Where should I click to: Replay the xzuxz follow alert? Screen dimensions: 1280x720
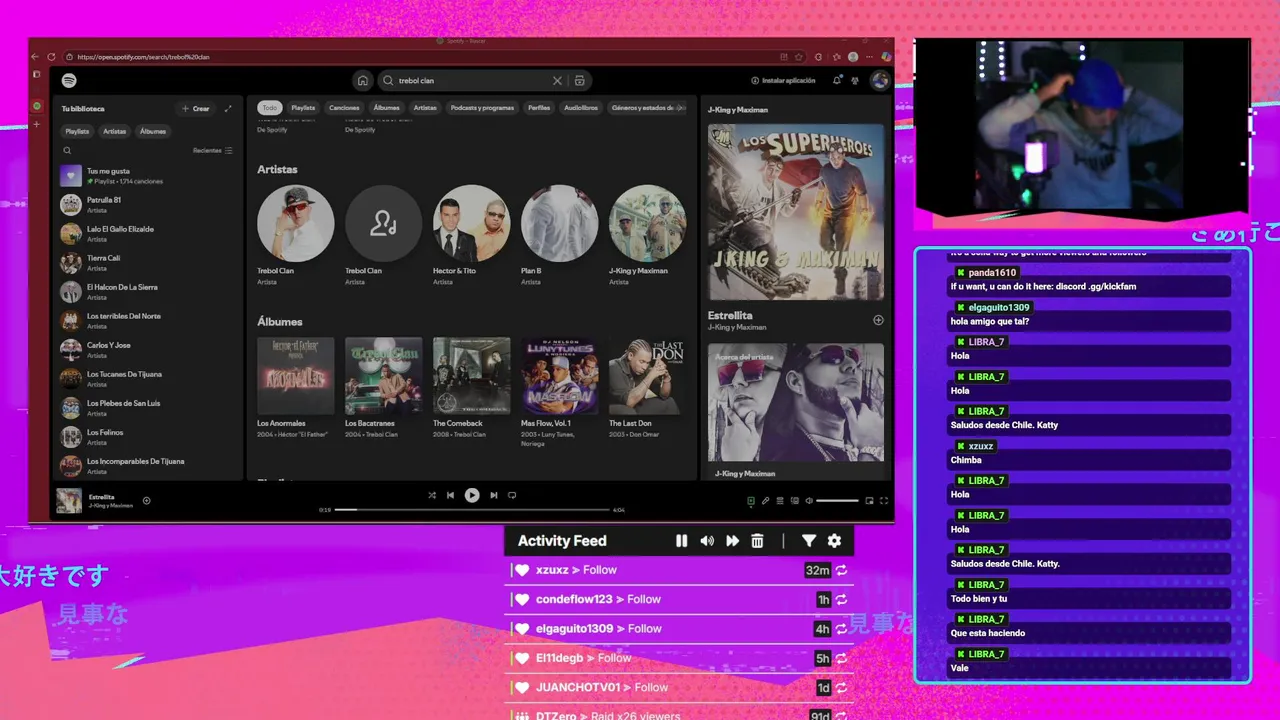coord(842,570)
